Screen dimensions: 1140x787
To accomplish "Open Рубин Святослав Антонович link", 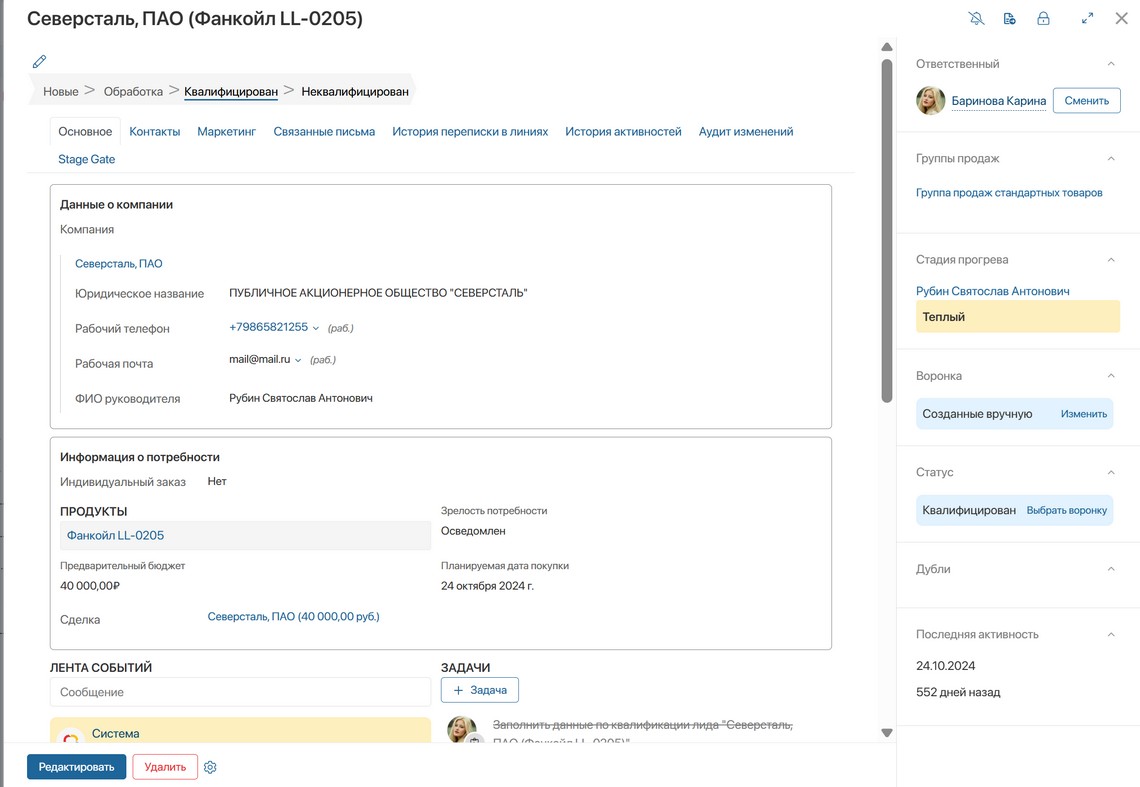I will (992, 291).
